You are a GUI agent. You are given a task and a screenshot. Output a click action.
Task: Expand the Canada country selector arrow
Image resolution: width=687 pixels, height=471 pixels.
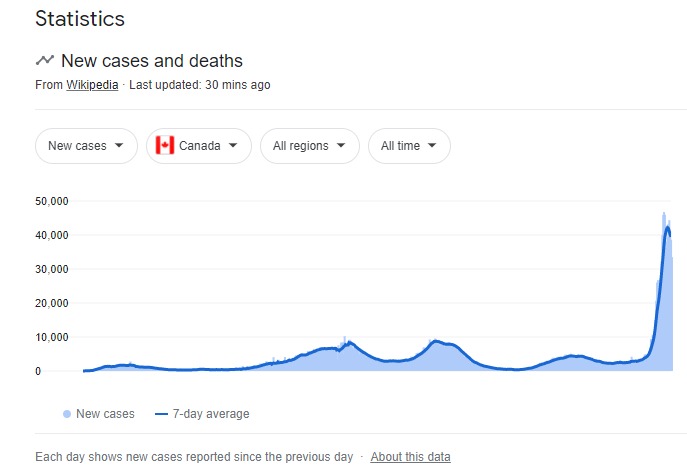coord(233,145)
